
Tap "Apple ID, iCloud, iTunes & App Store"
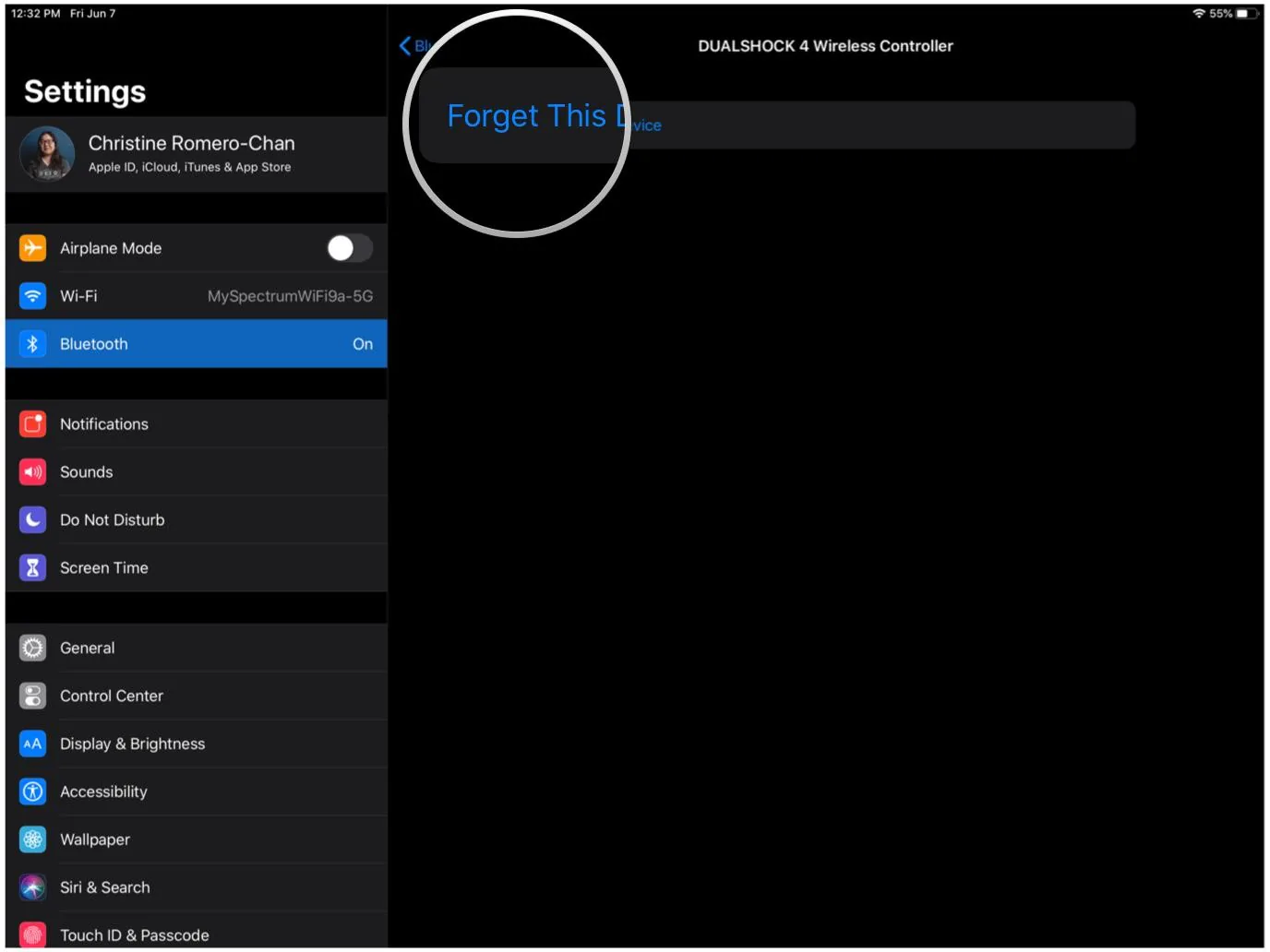[x=190, y=168]
